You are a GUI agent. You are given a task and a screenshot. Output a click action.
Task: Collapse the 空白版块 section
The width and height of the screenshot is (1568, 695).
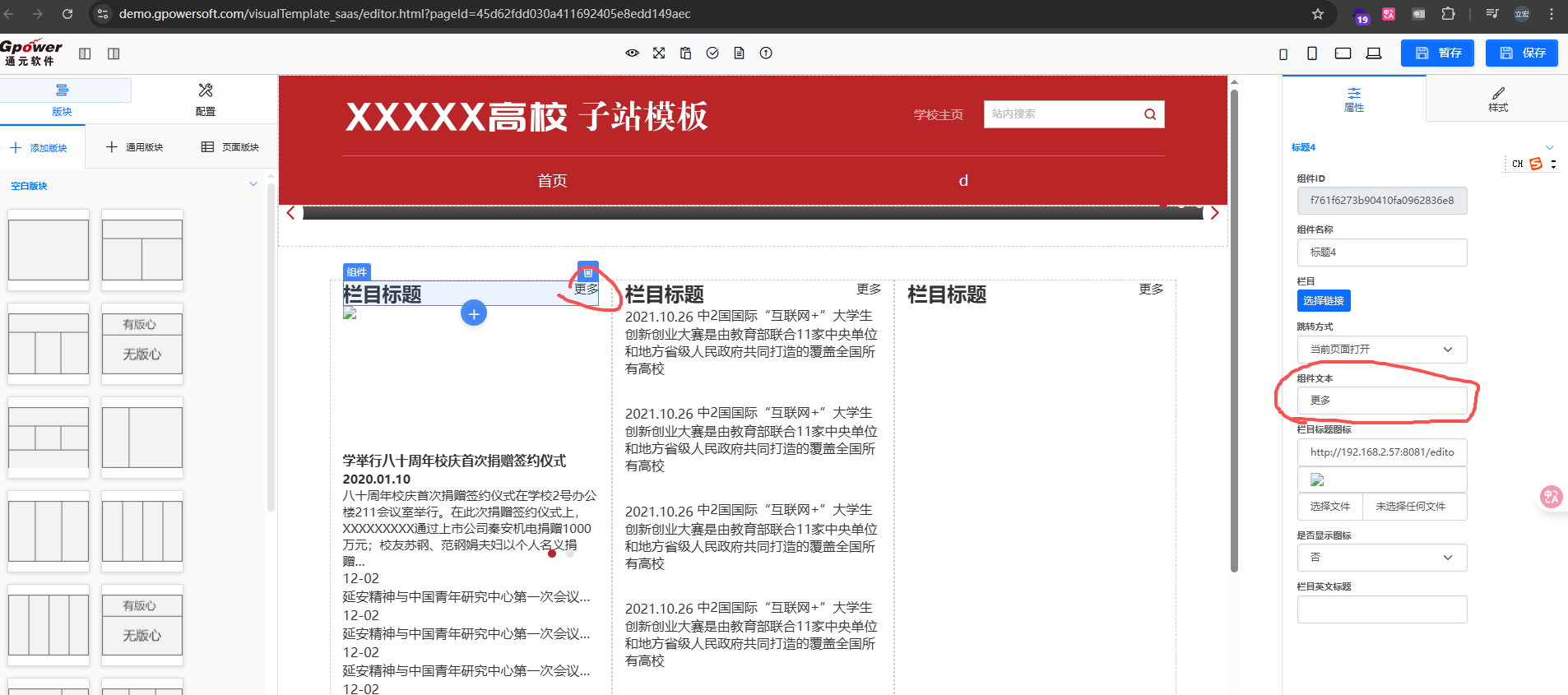tap(253, 185)
